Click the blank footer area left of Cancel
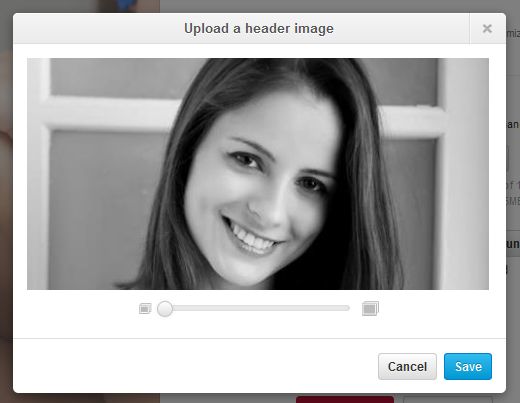 click(x=195, y=366)
